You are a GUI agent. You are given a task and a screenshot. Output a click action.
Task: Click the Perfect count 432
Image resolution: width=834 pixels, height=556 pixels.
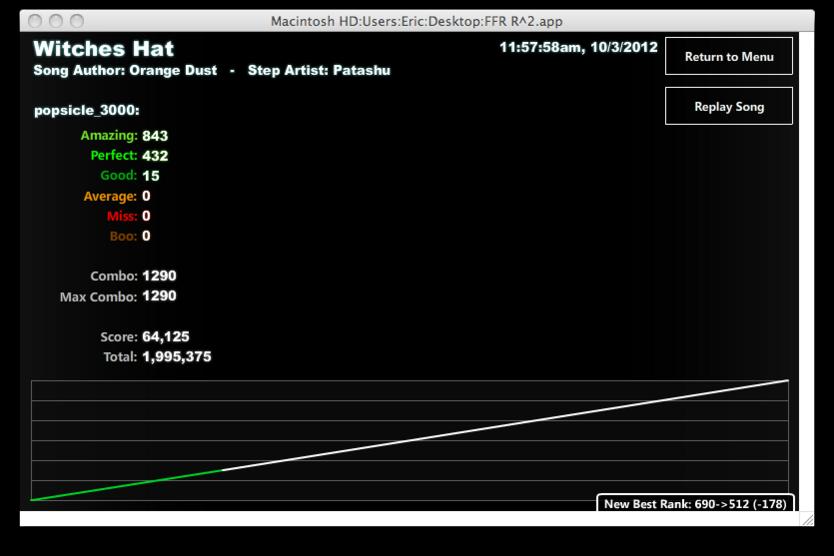click(x=155, y=156)
